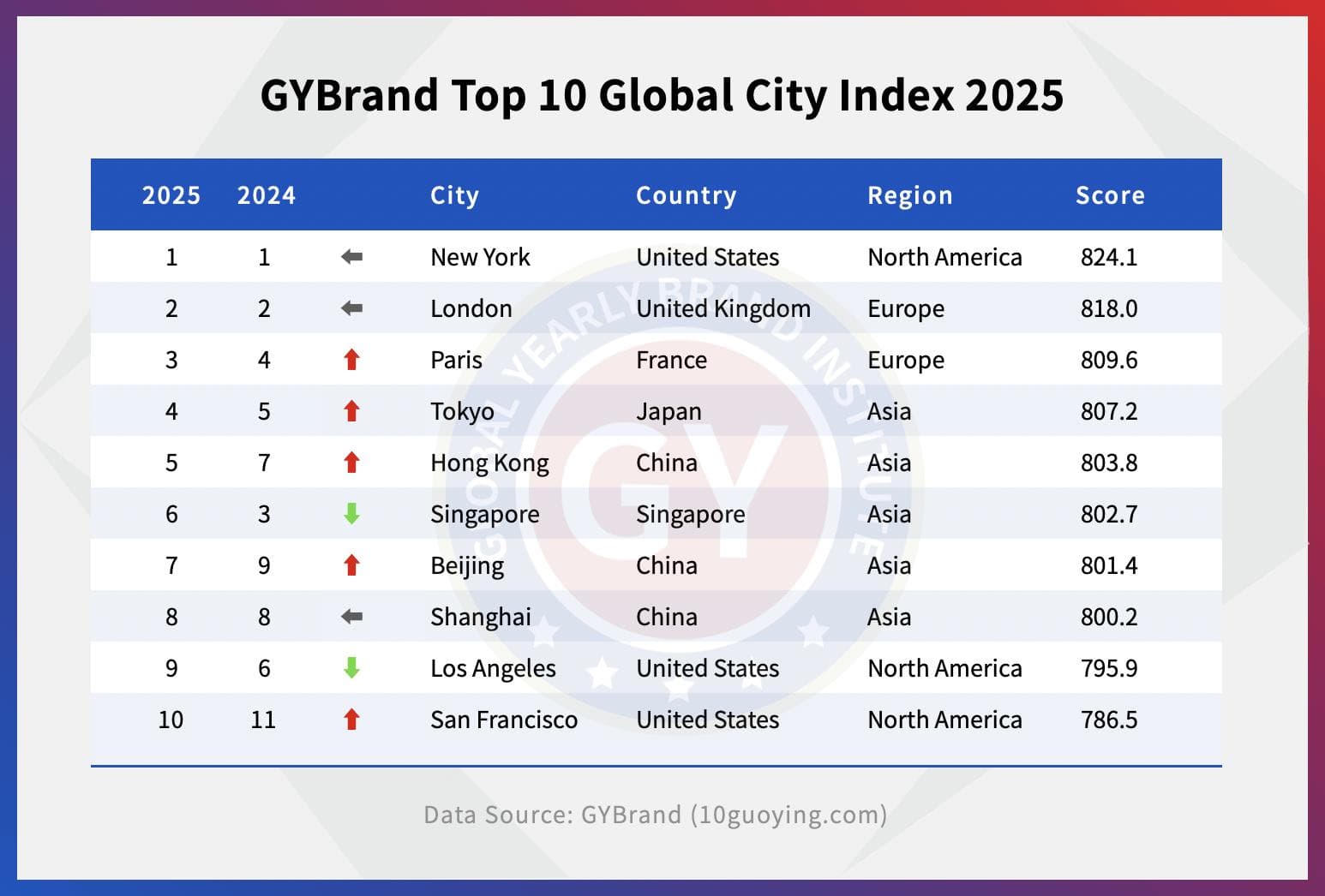Click the Japan country cell

[668, 412]
